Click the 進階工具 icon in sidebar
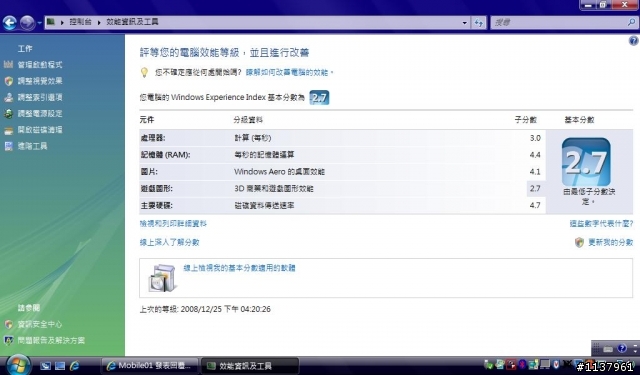The width and height of the screenshot is (640, 375). click(x=9, y=146)
